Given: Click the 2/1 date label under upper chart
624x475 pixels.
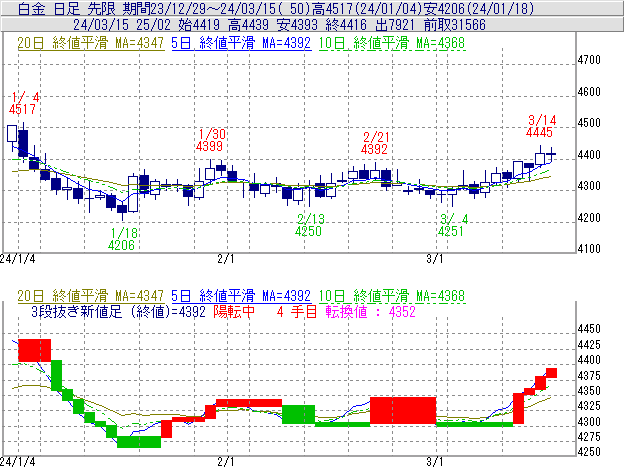Looking at the screenshot, I should click(x=226, y=259).
